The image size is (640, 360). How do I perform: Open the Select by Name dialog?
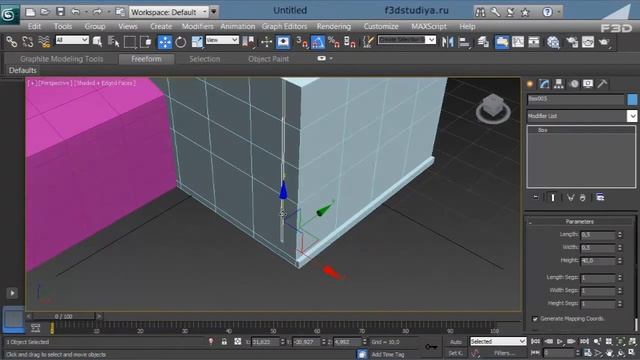click(x=113, y=42)
